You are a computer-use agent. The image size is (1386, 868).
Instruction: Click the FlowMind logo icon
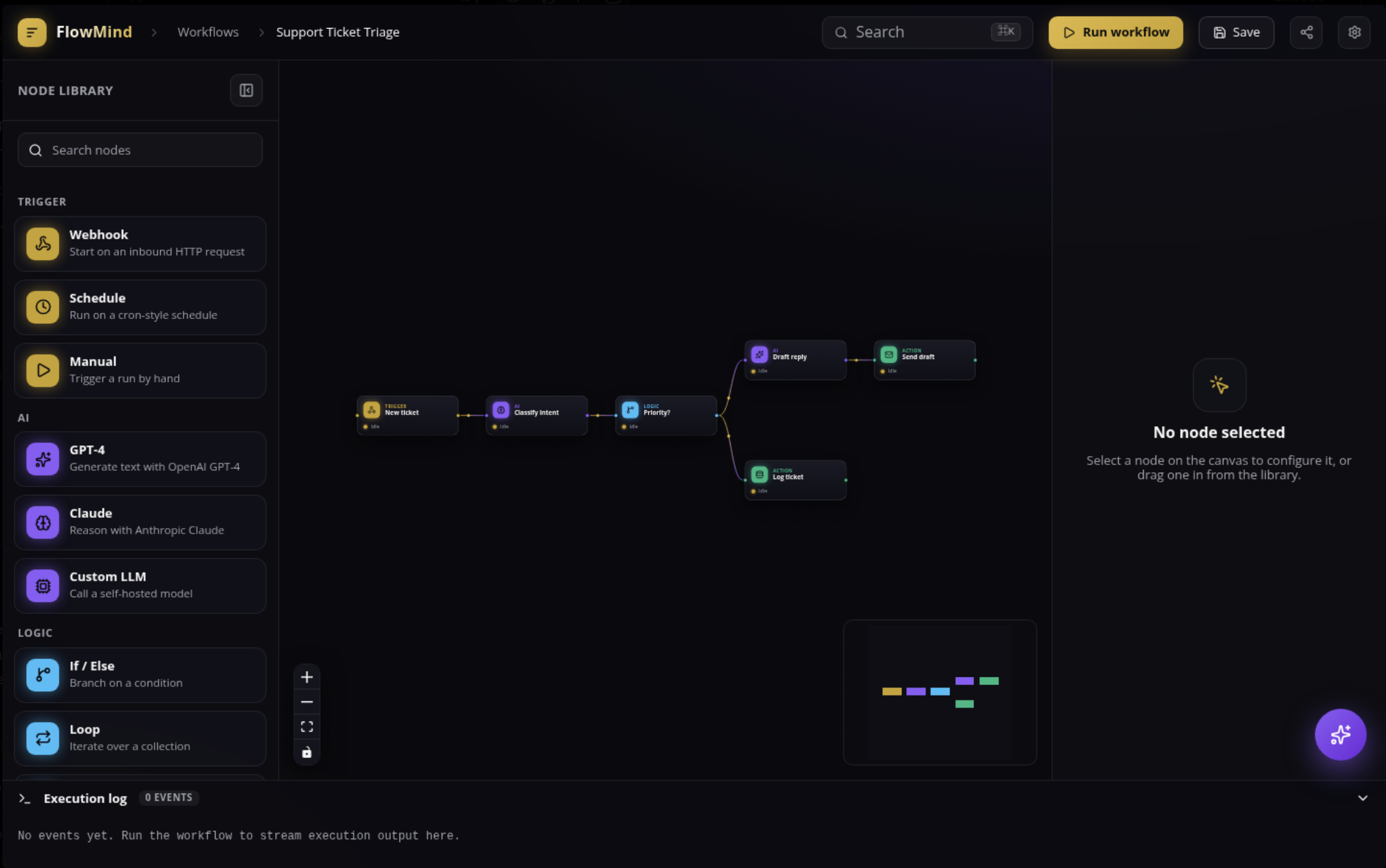tap(32, 32)
